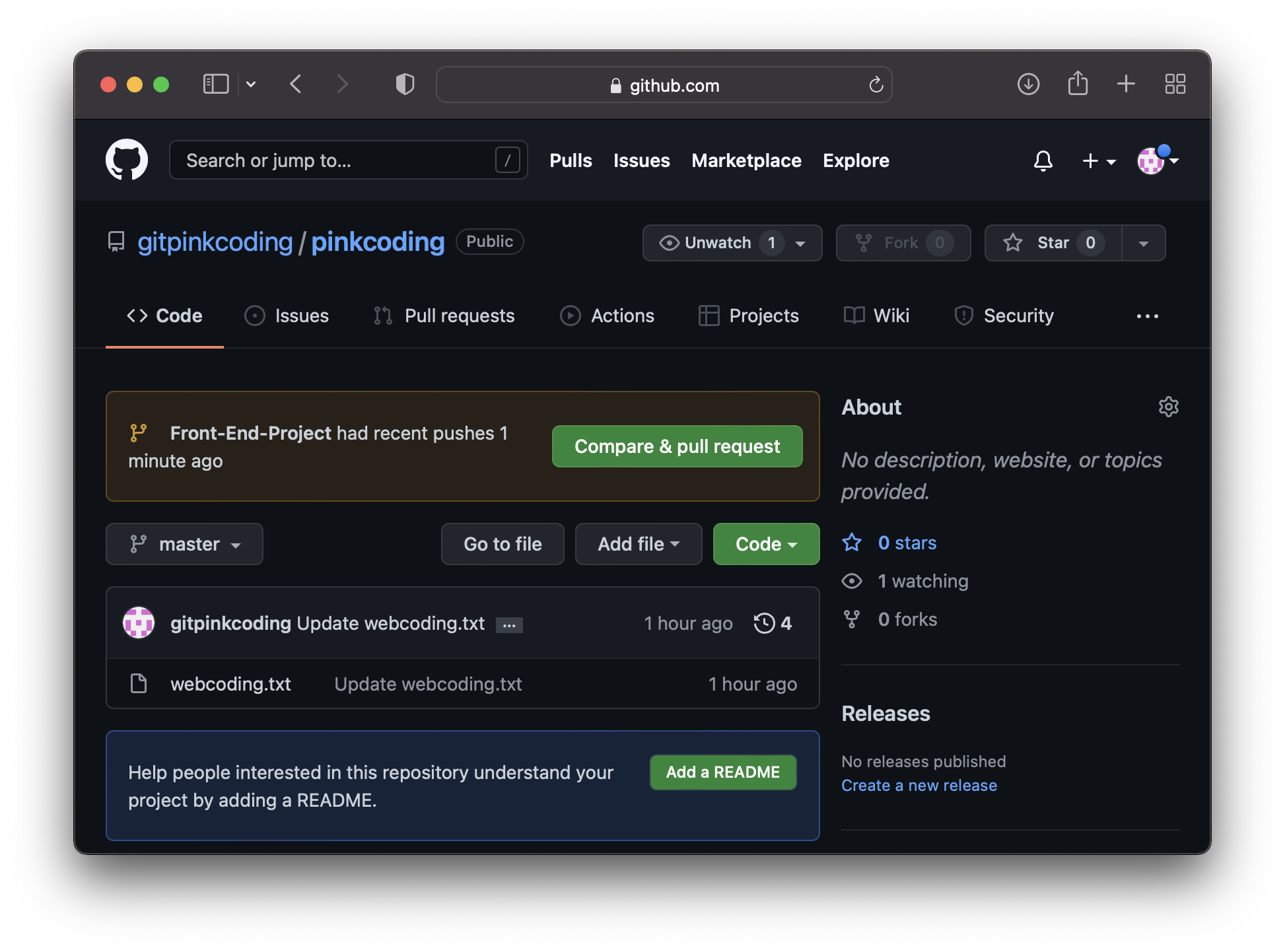Focus the Search or jump to field

click(348, 160)
